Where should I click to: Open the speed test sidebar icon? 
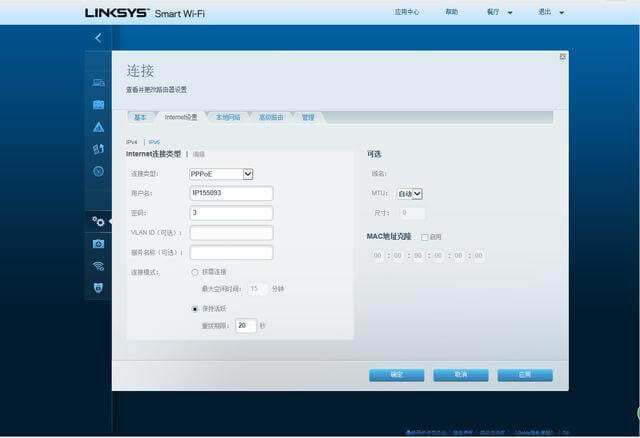98,171
